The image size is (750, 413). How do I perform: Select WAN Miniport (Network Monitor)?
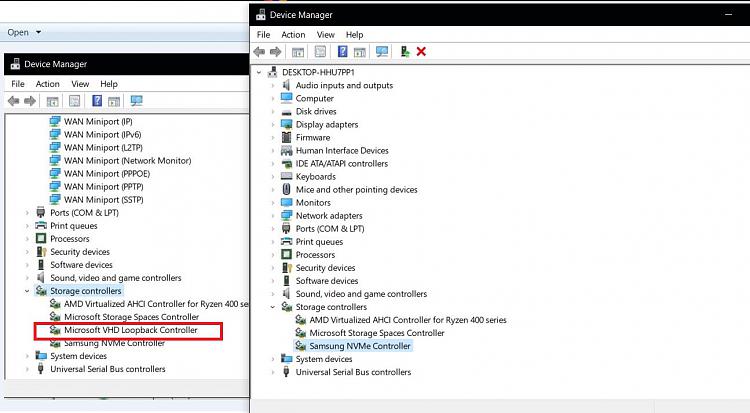click(128, 161)
